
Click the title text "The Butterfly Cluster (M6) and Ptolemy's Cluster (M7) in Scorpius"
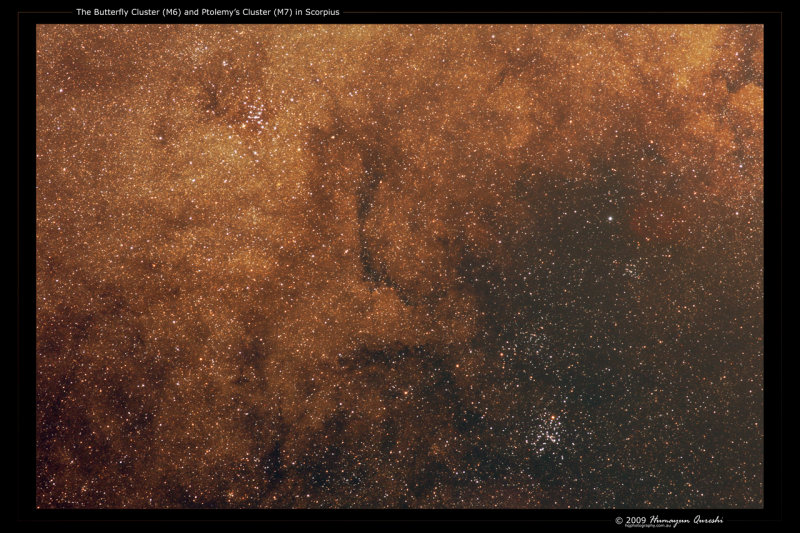(x=208, y=12)
